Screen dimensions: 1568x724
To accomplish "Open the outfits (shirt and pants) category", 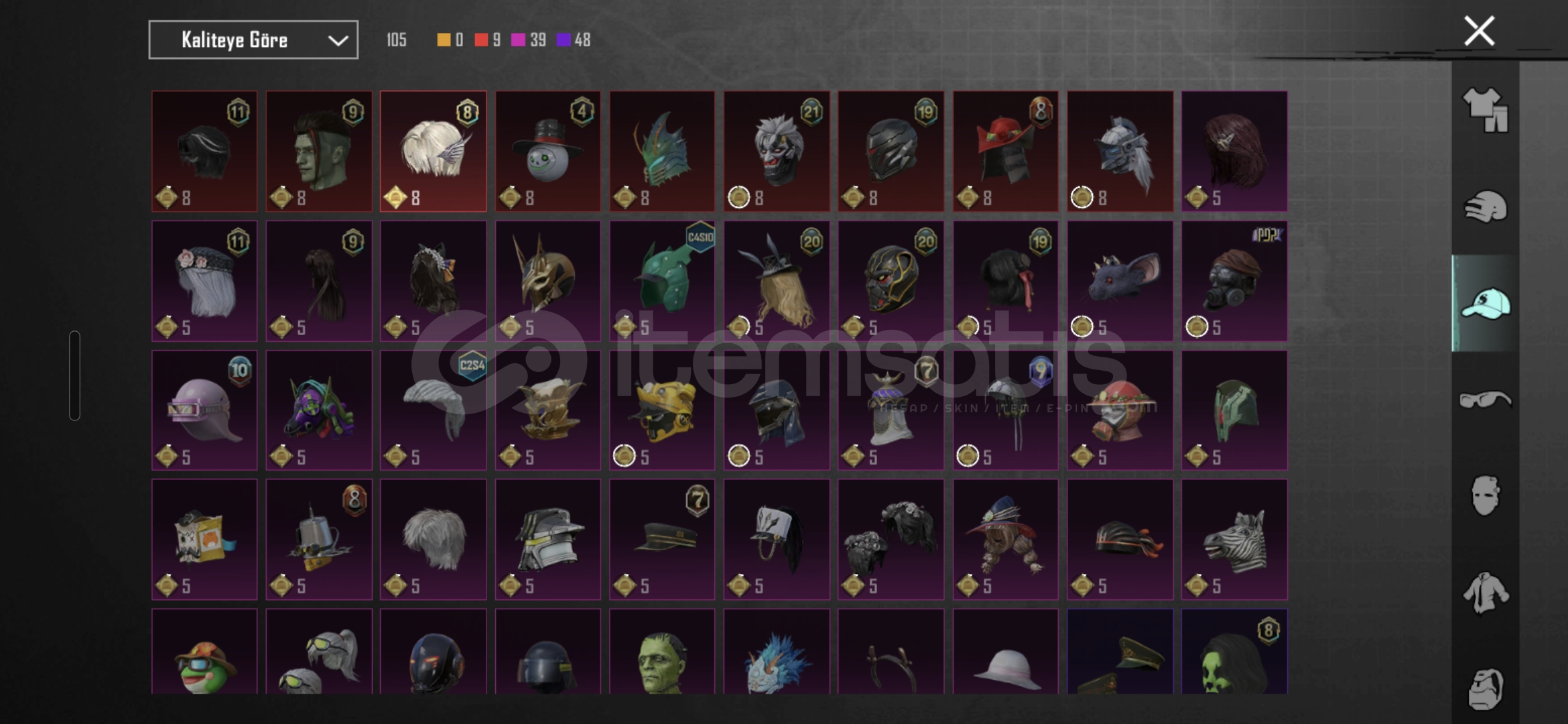I will [1485, 109].
